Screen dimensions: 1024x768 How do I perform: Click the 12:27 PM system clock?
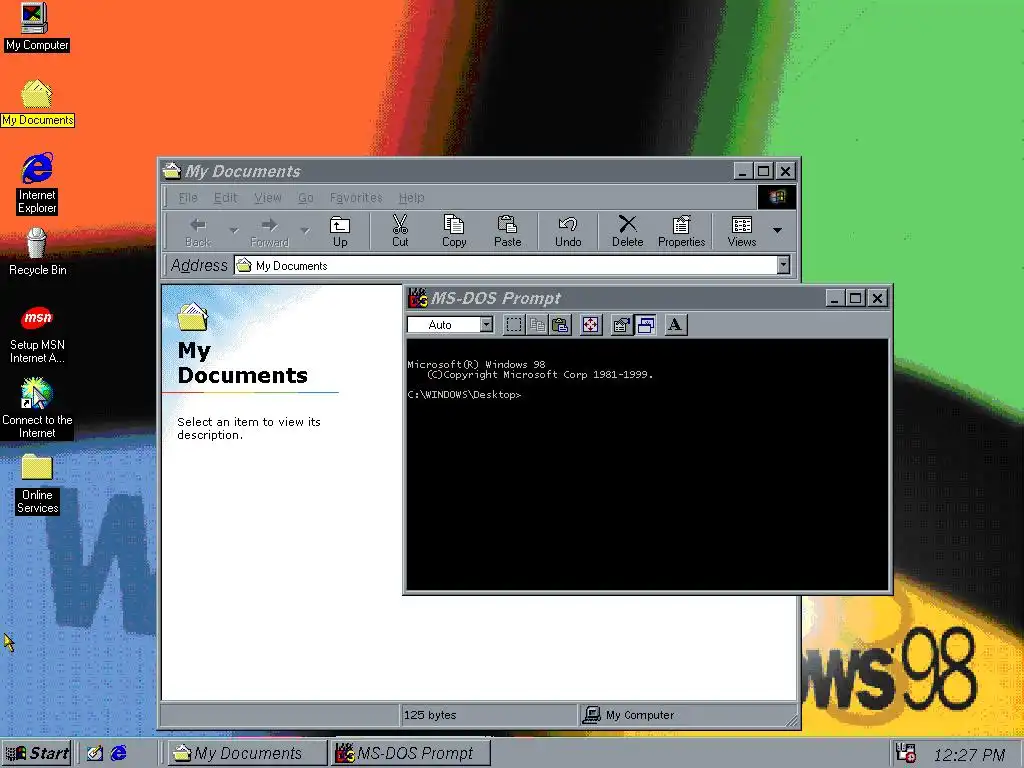point(969,755)
